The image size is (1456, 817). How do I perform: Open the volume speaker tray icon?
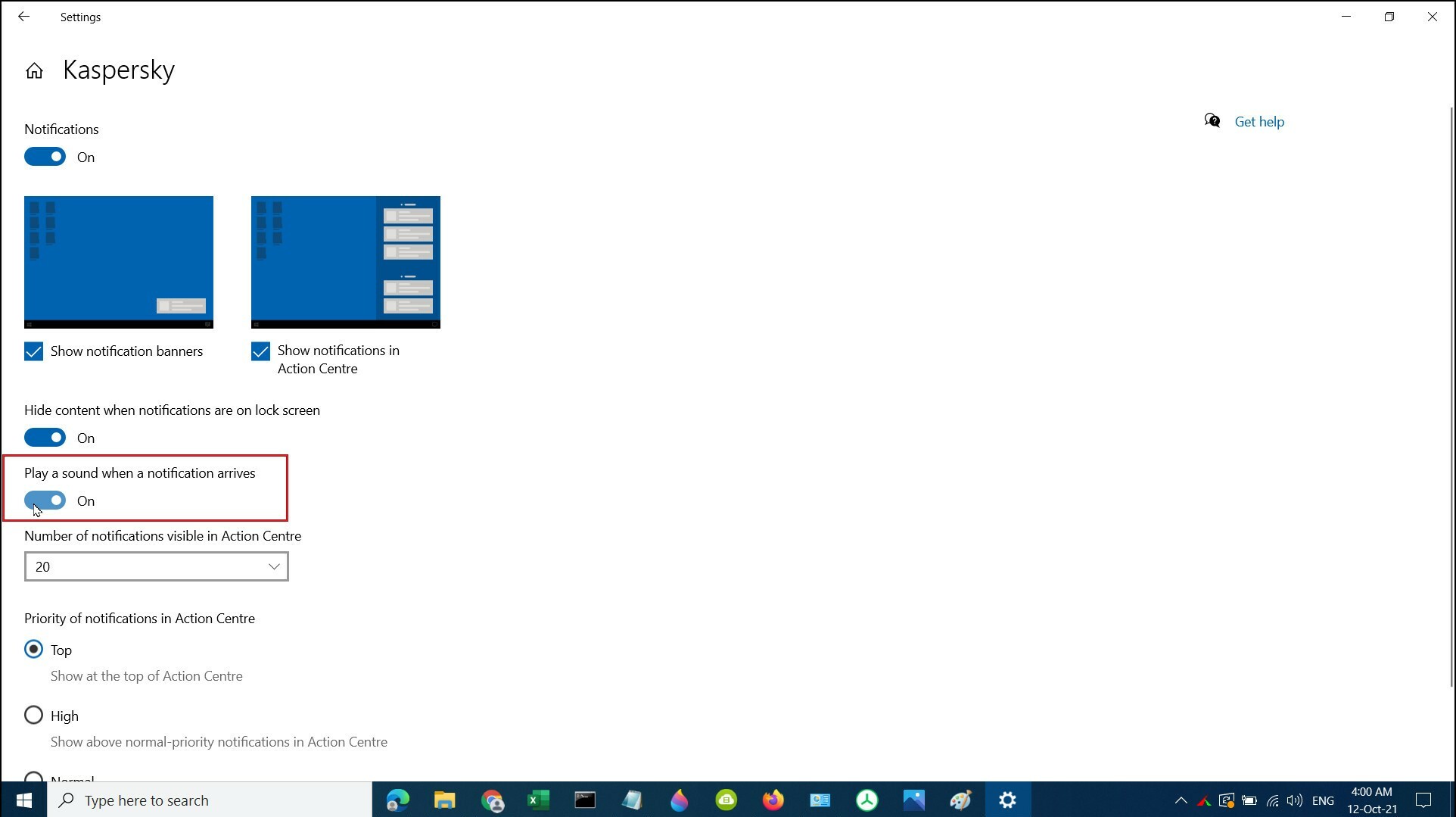(1295, 800)
